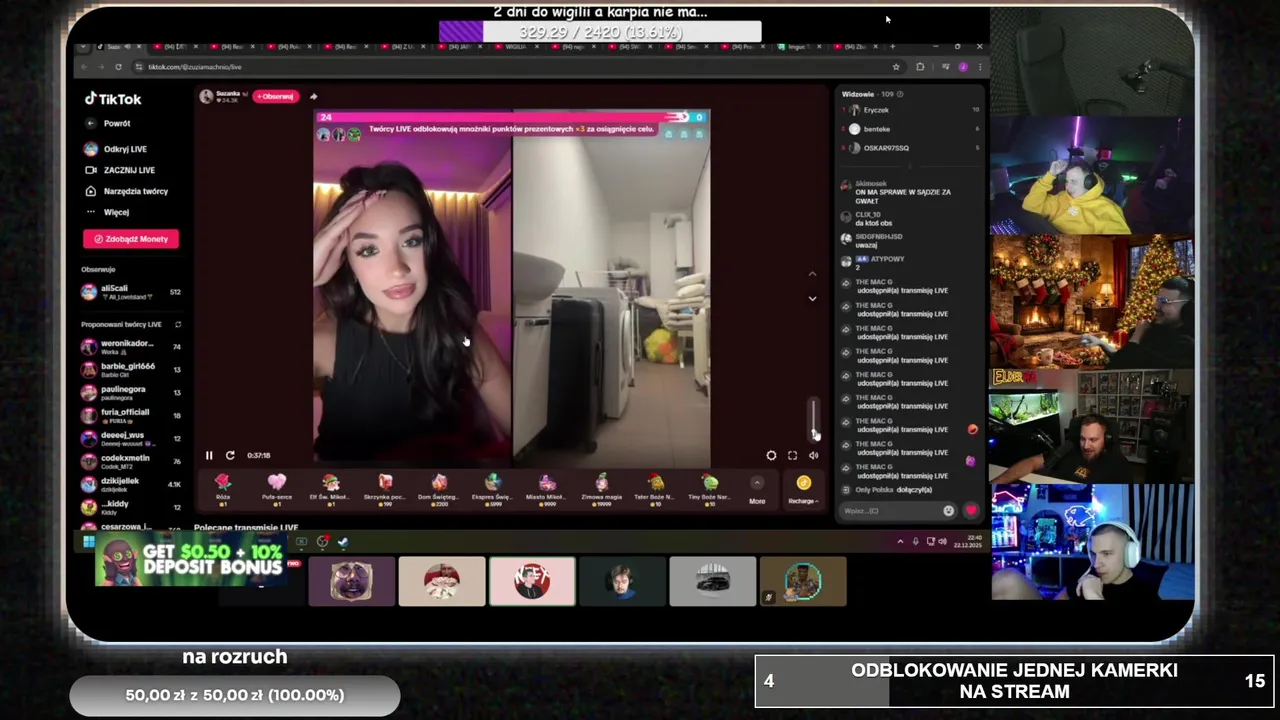Open a new browser tab with plus
1280x720 pixels.
click(x=893, y=47)
